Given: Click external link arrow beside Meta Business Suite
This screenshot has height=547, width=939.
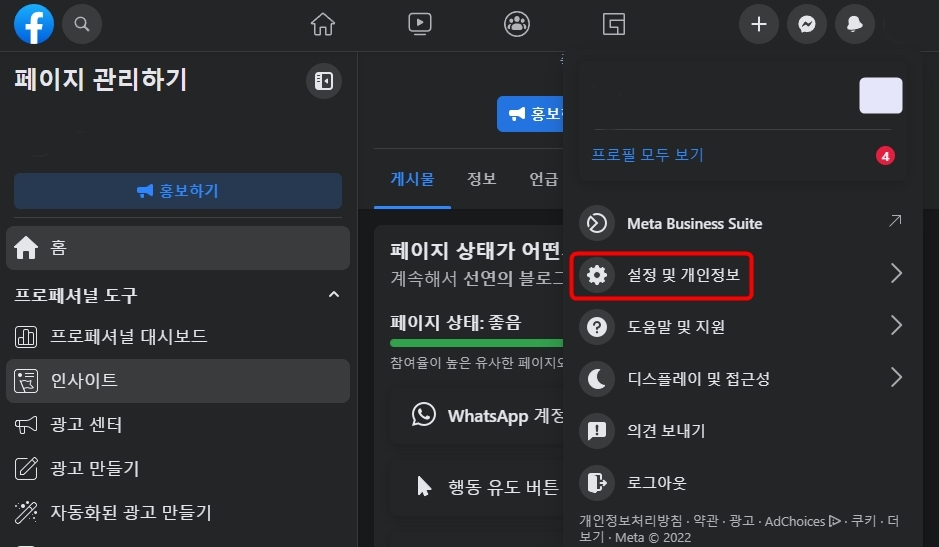Looking at the screenshot, I should click(895, 221).
